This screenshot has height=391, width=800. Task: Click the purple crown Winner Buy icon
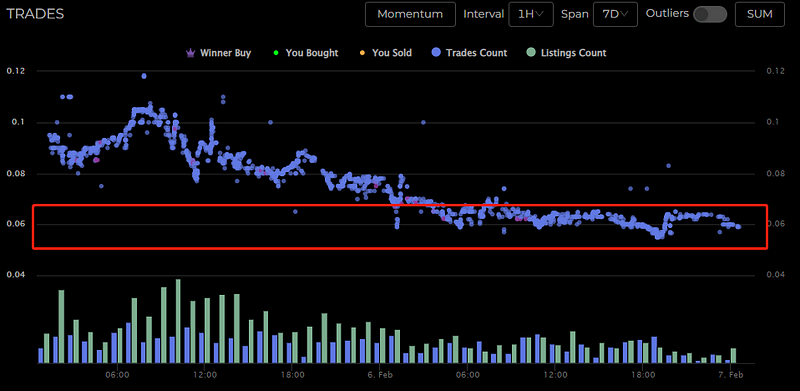[191, 53]
